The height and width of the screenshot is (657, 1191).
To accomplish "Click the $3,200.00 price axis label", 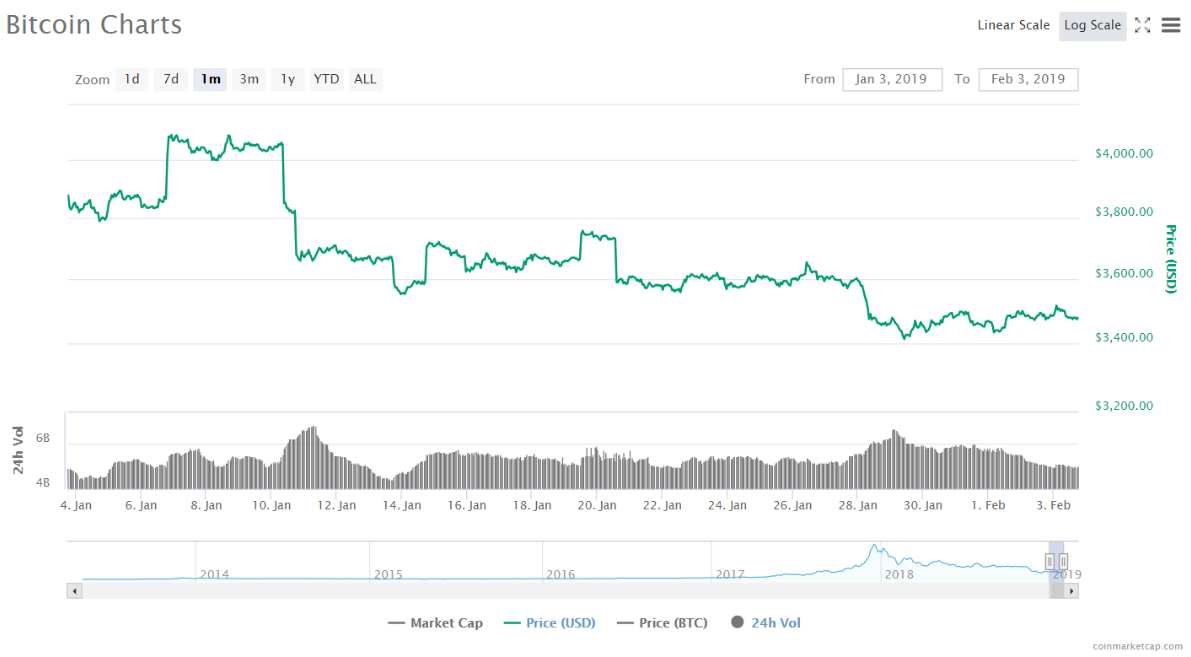I will [1124, 406].
